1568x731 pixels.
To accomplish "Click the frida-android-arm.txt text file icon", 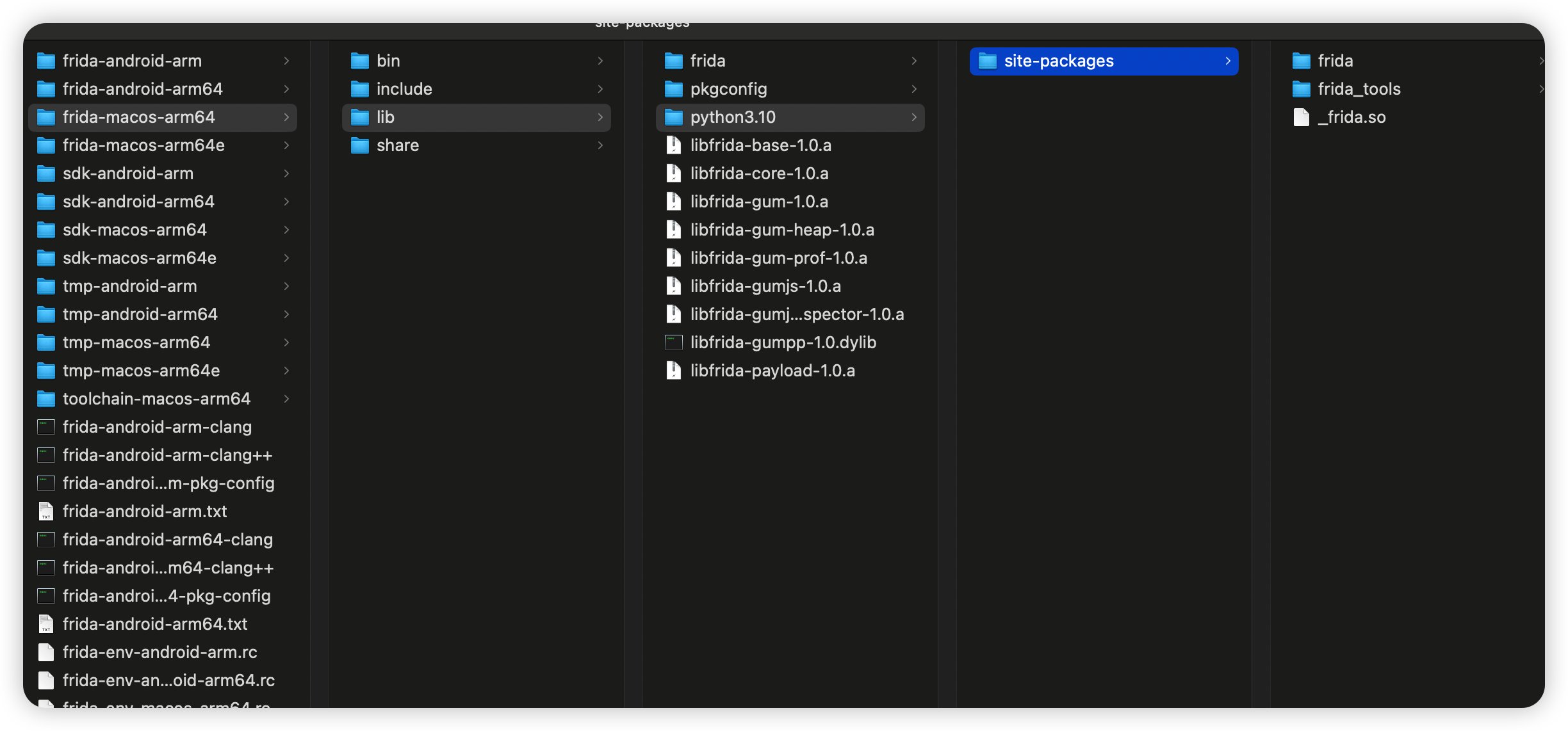I will (x=46, y=511).
